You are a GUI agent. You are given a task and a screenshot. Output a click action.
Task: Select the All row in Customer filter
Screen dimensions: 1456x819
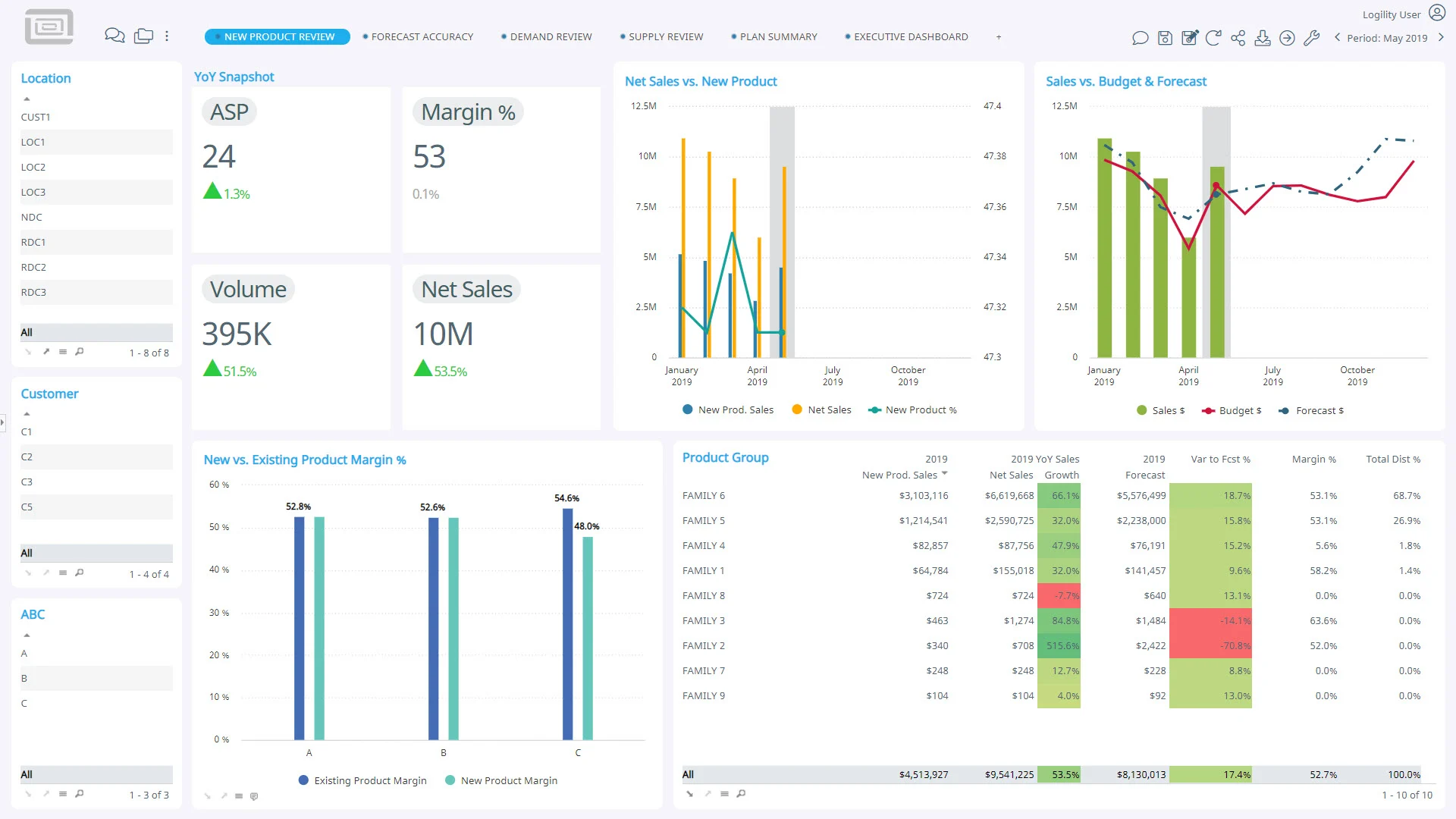pyautogui.click(x=96, y=553)
